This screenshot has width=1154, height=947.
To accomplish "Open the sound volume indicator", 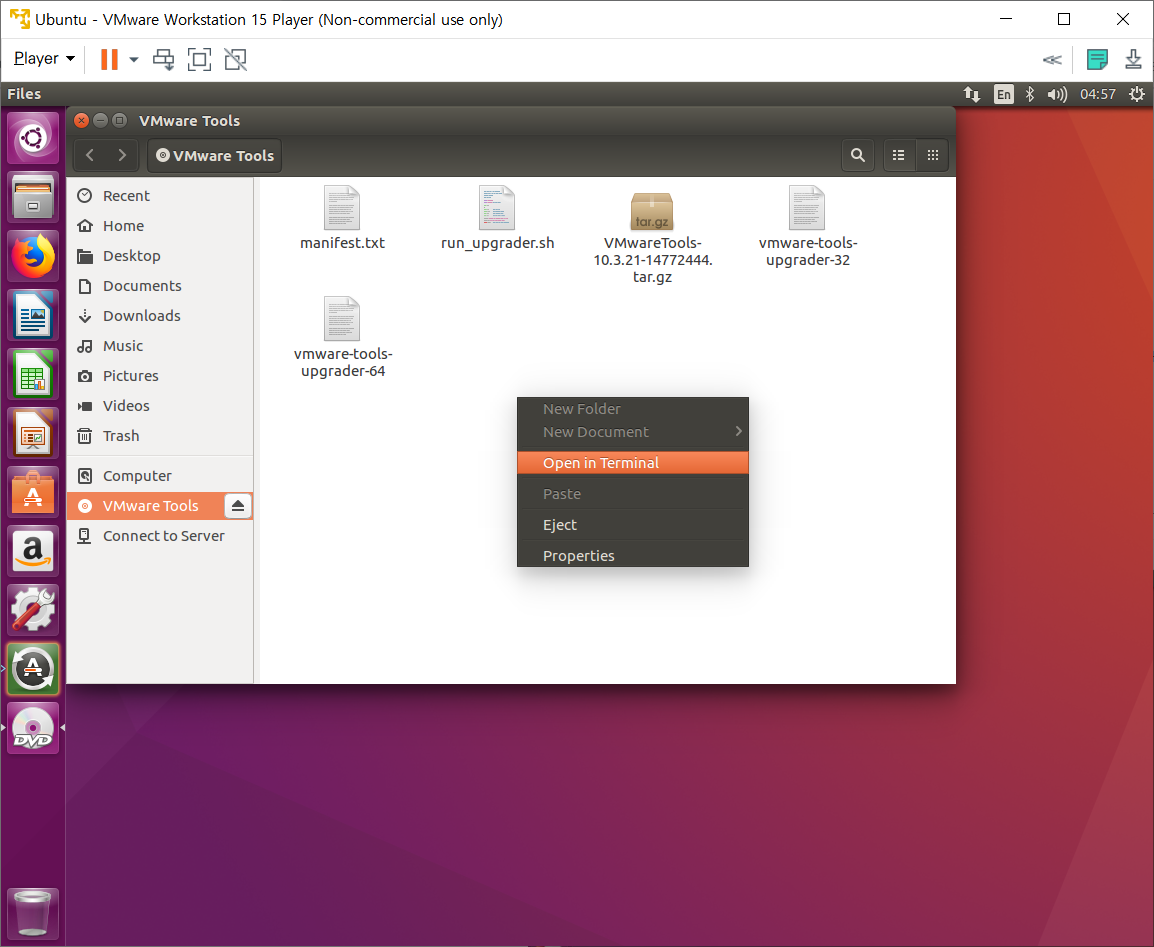I will pos(1057,94).
